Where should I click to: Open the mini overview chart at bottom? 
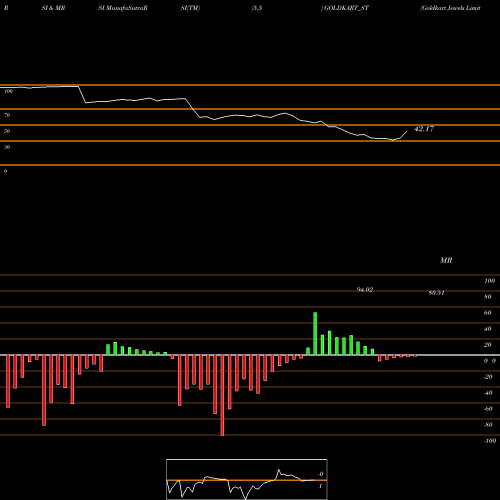pyautogui.click(x=247, y=479)
